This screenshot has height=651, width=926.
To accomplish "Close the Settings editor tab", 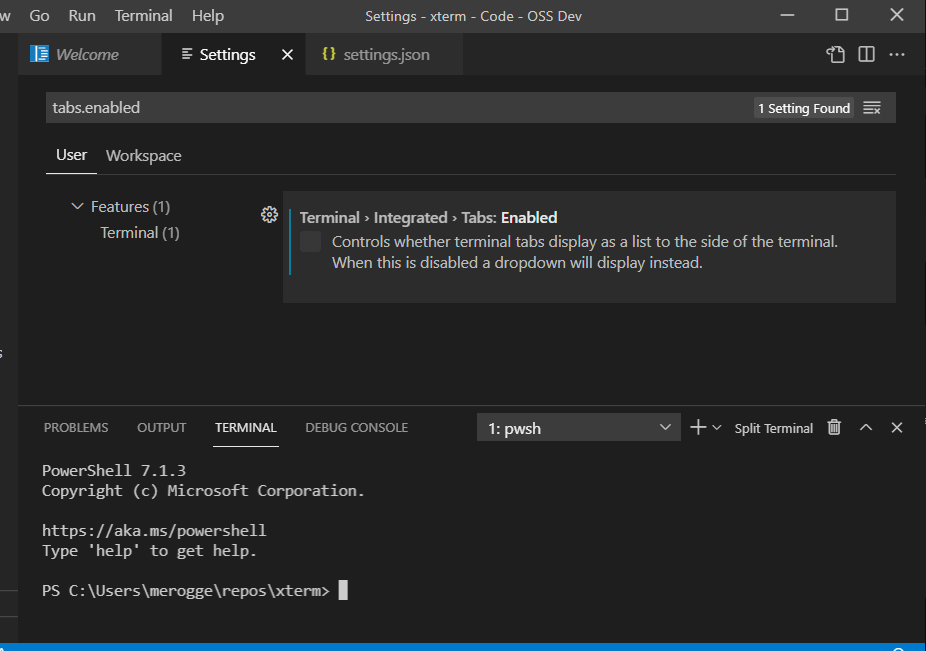I will tap(287, 54).
